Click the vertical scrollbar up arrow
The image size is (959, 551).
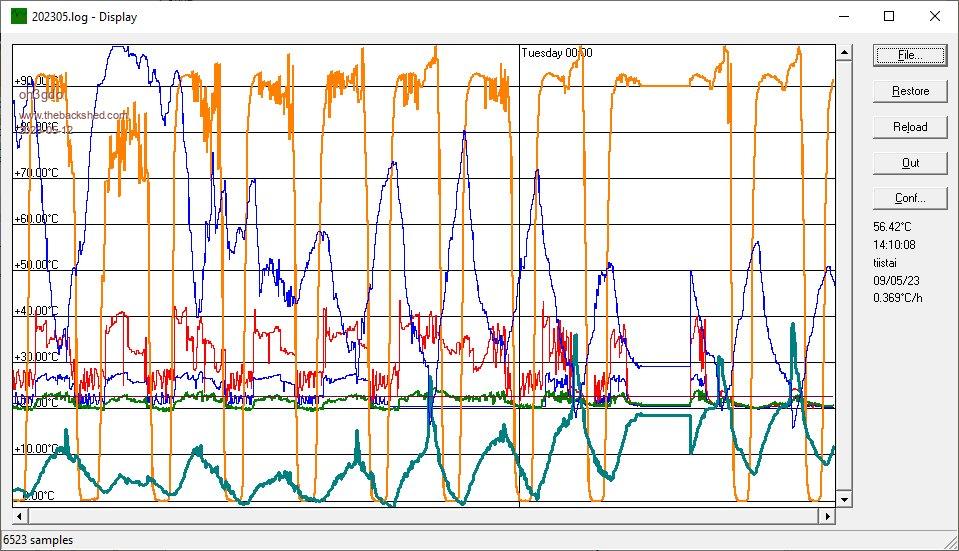(844, 52)
